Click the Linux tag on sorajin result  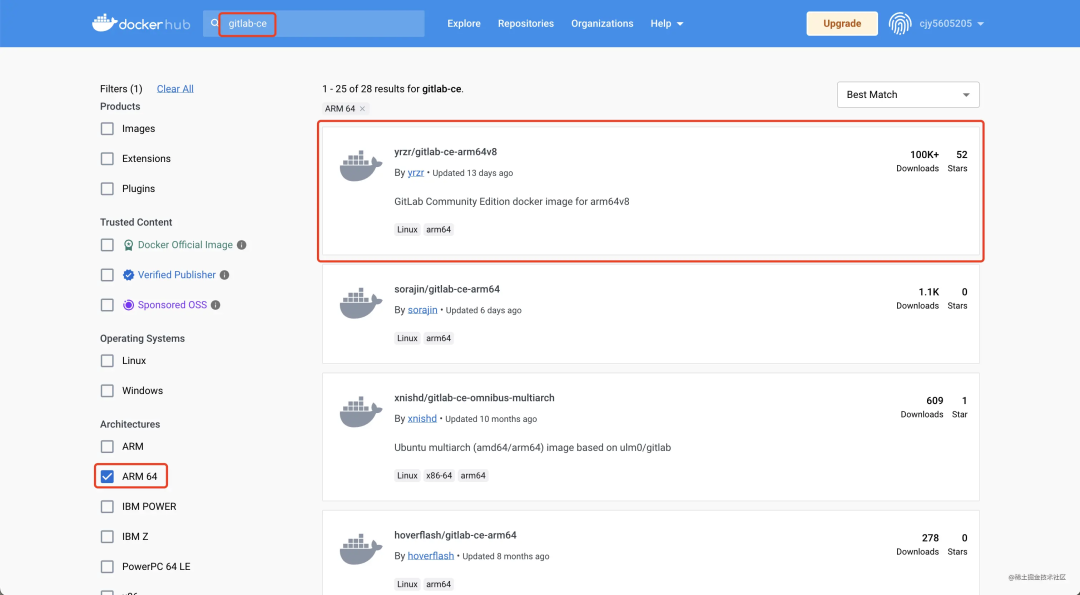[x=407, y=338]
